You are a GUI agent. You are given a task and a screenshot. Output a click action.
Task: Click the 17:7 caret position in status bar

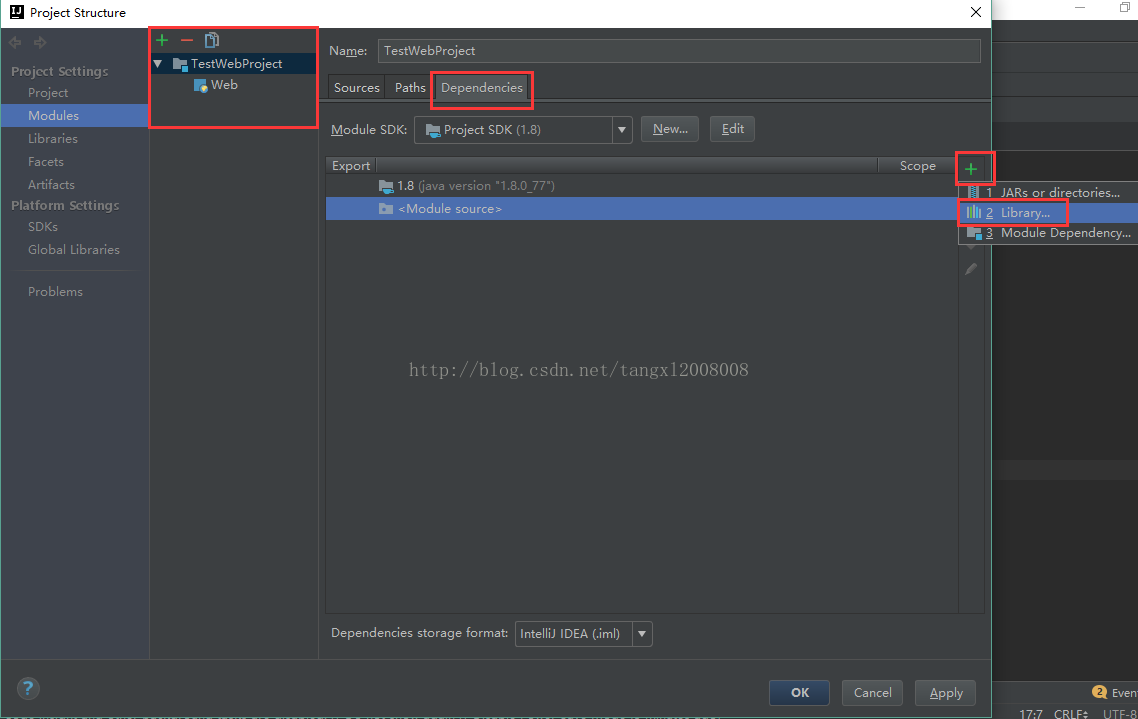(x=1031, y=713)
